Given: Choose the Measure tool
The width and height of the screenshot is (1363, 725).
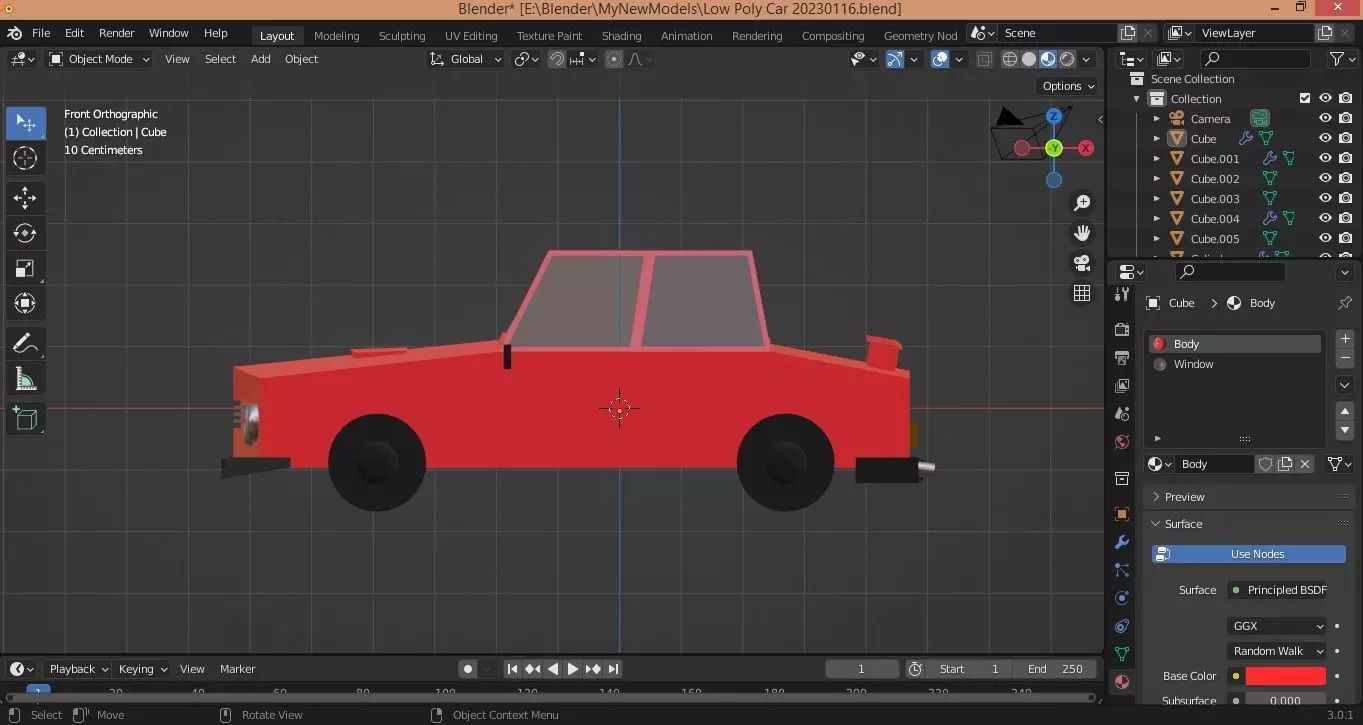Looking at the screenshot, I should tap(26, 379).
